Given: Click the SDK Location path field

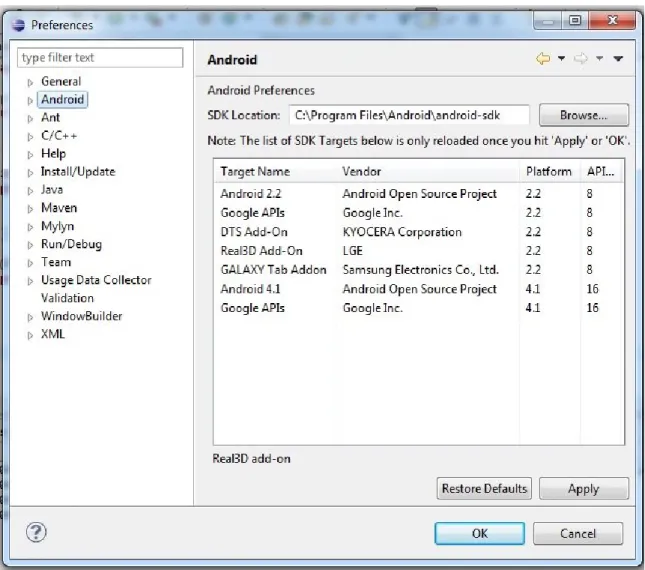Looking at the screenshot, I should coord(409,115).
